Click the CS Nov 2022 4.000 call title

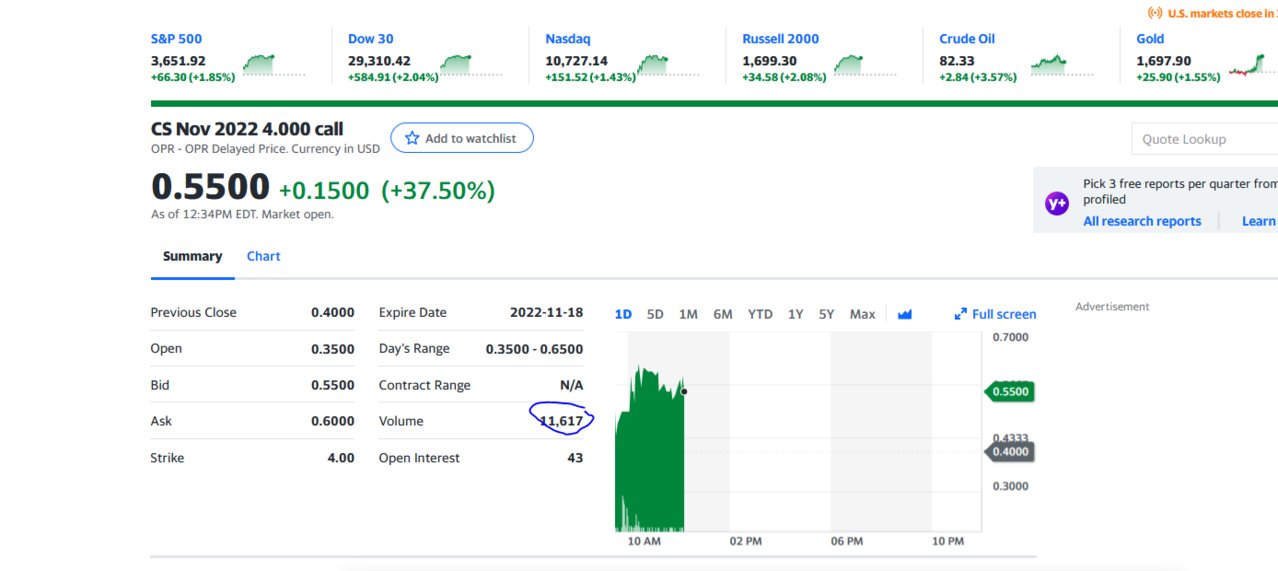click(x=247, y=129)
